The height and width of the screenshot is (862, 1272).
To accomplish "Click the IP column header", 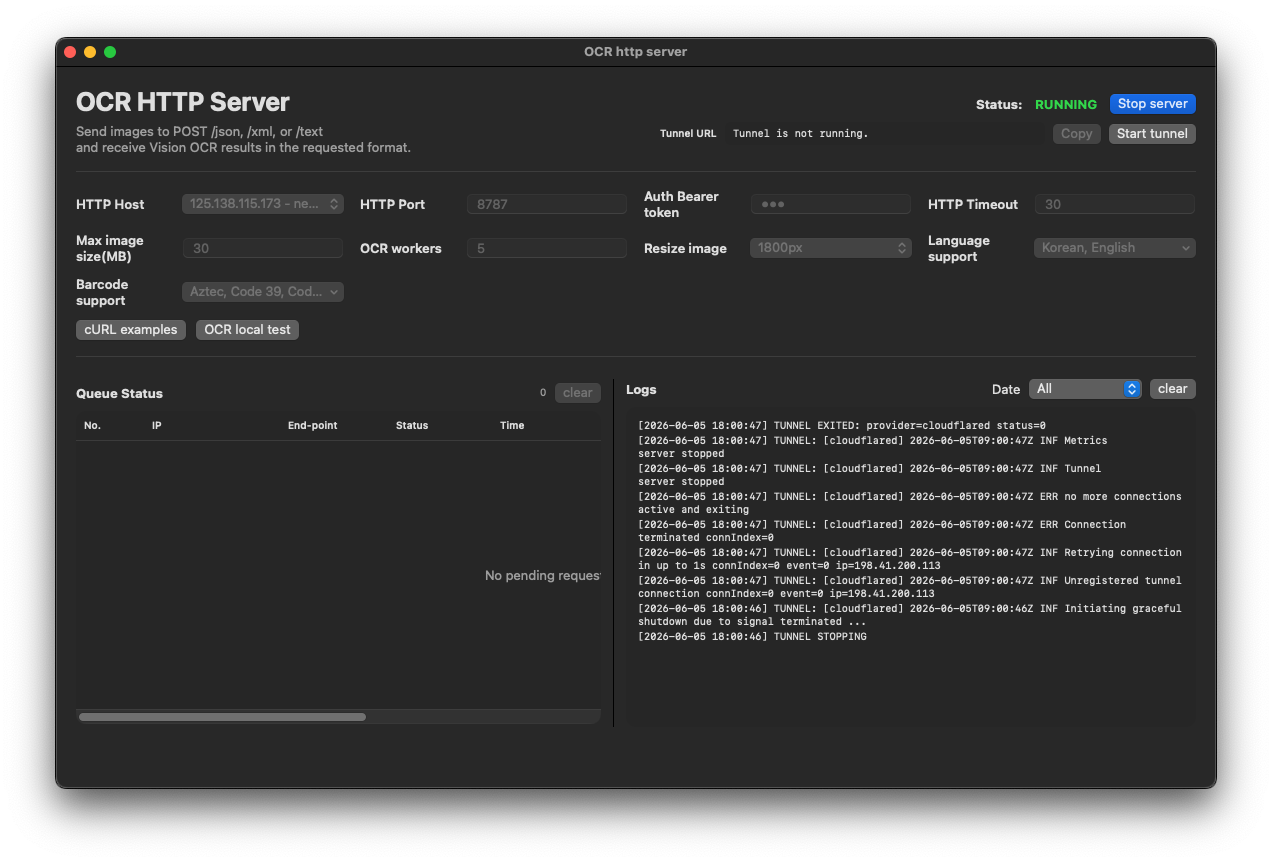I will point(157,425).
